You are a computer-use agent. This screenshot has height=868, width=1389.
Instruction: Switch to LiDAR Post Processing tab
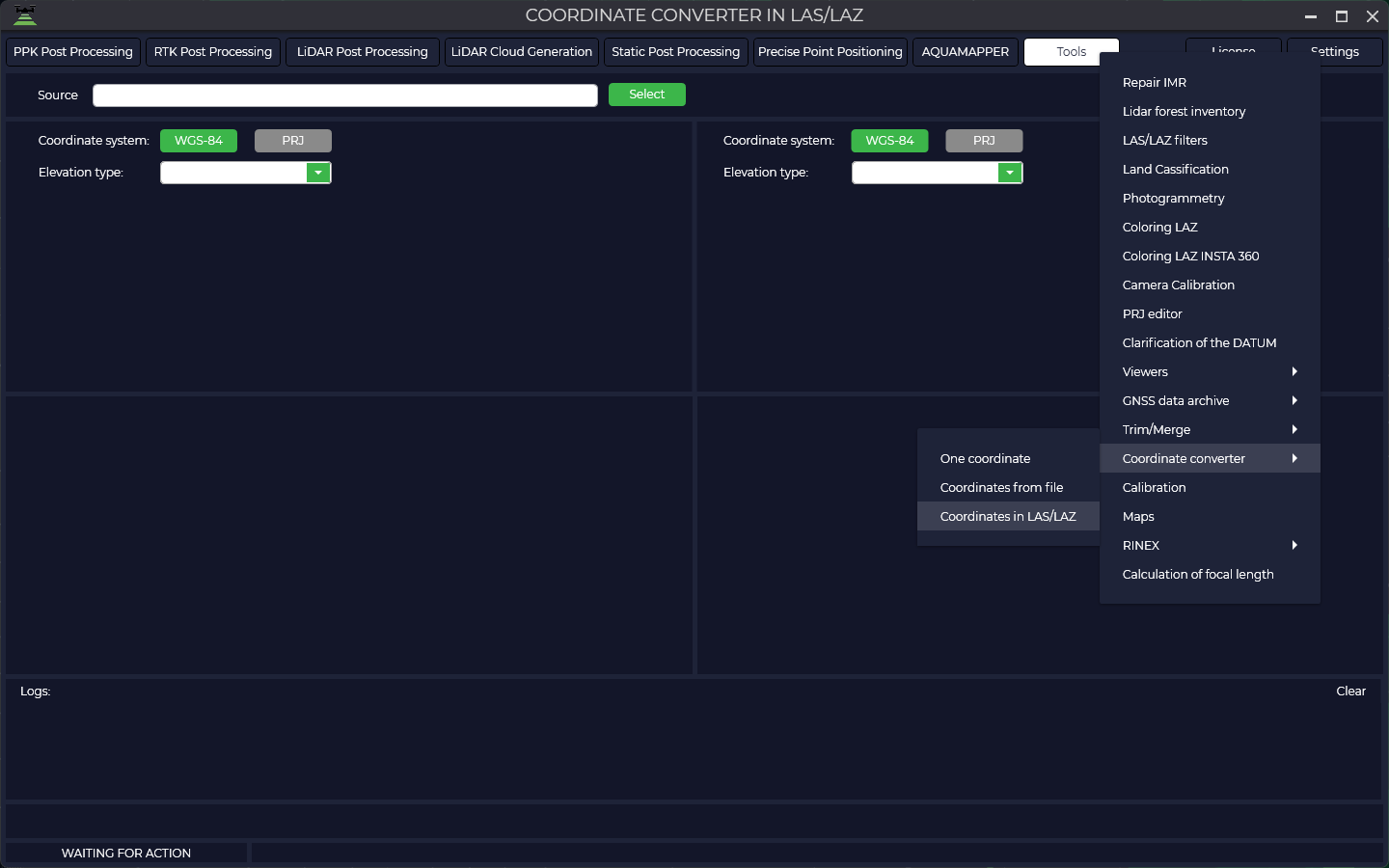point(362,52)
